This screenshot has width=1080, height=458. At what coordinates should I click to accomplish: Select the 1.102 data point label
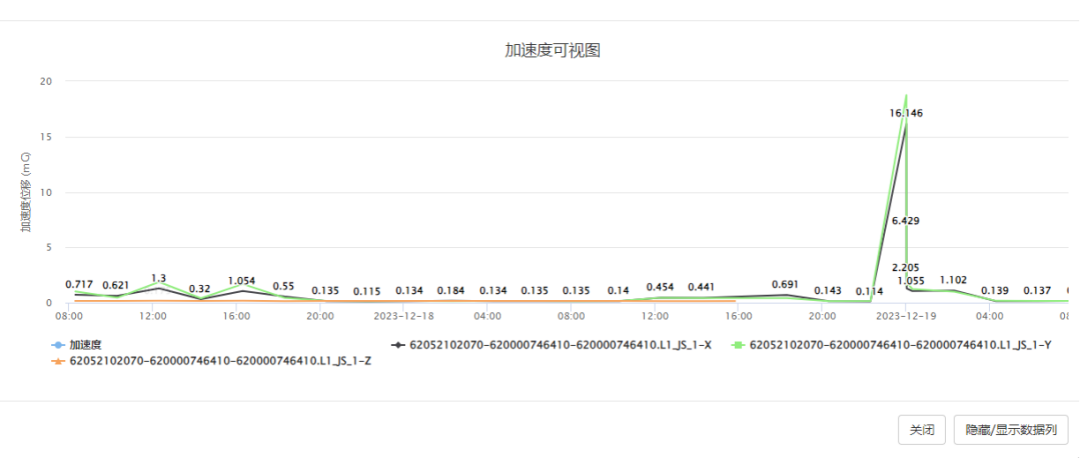(x=953, y=281)
